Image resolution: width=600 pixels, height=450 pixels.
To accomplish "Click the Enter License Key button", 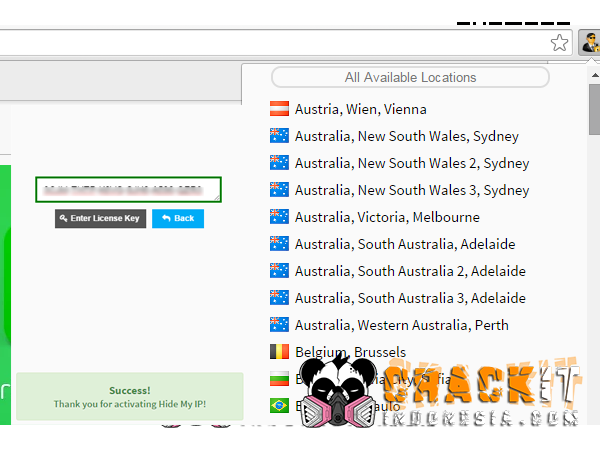I will click(100, 218).
